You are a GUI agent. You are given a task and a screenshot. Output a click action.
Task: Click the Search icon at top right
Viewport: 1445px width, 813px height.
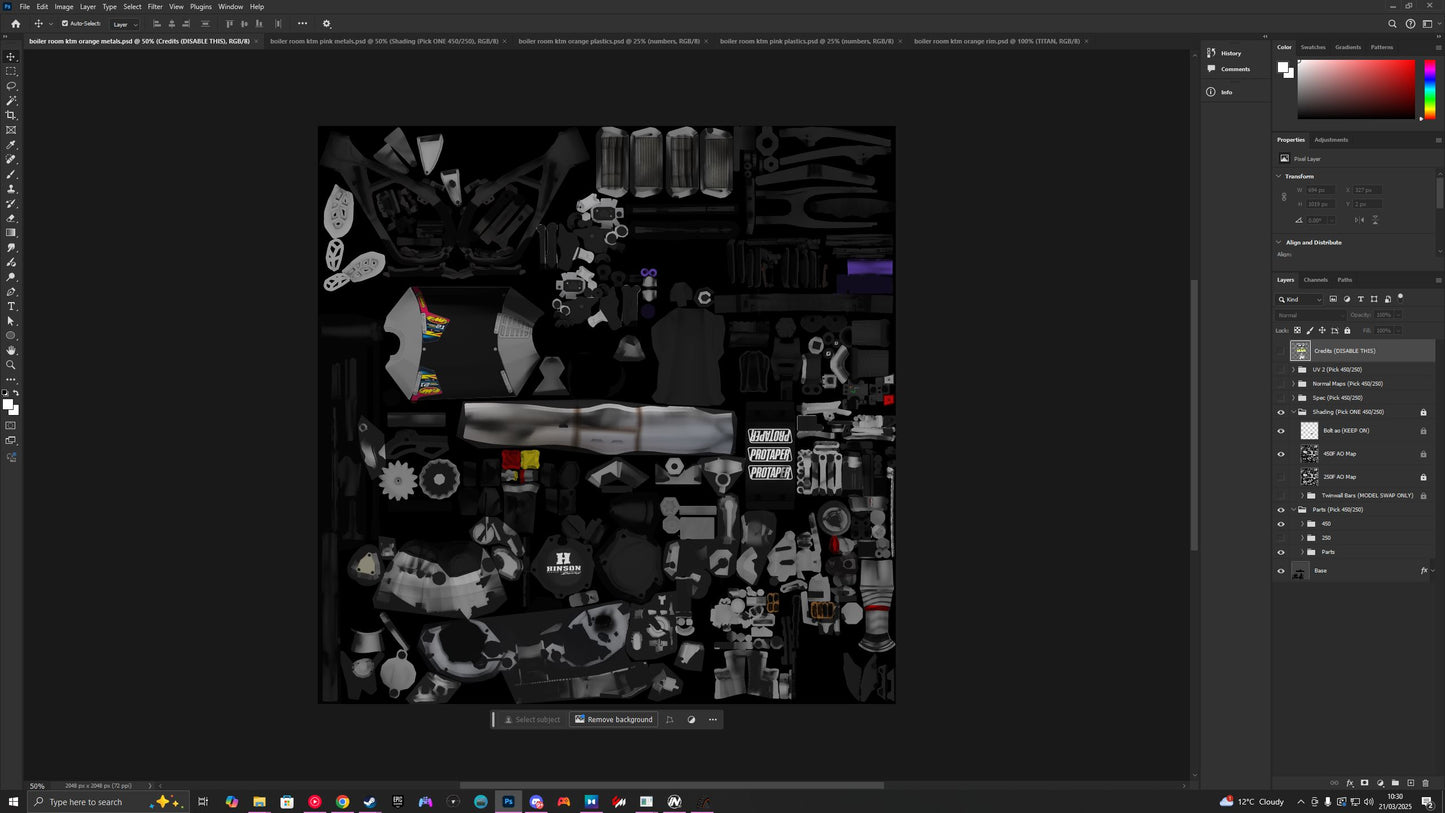point(1392,24)
